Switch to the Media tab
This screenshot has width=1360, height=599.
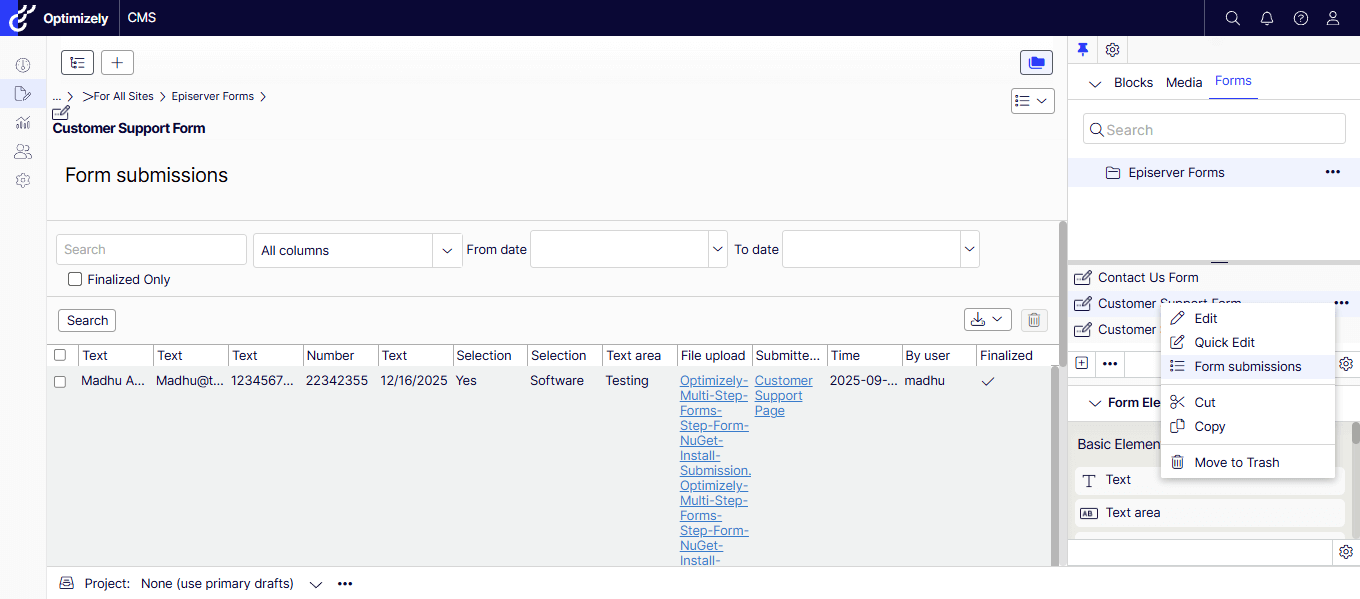[1184, 82]
